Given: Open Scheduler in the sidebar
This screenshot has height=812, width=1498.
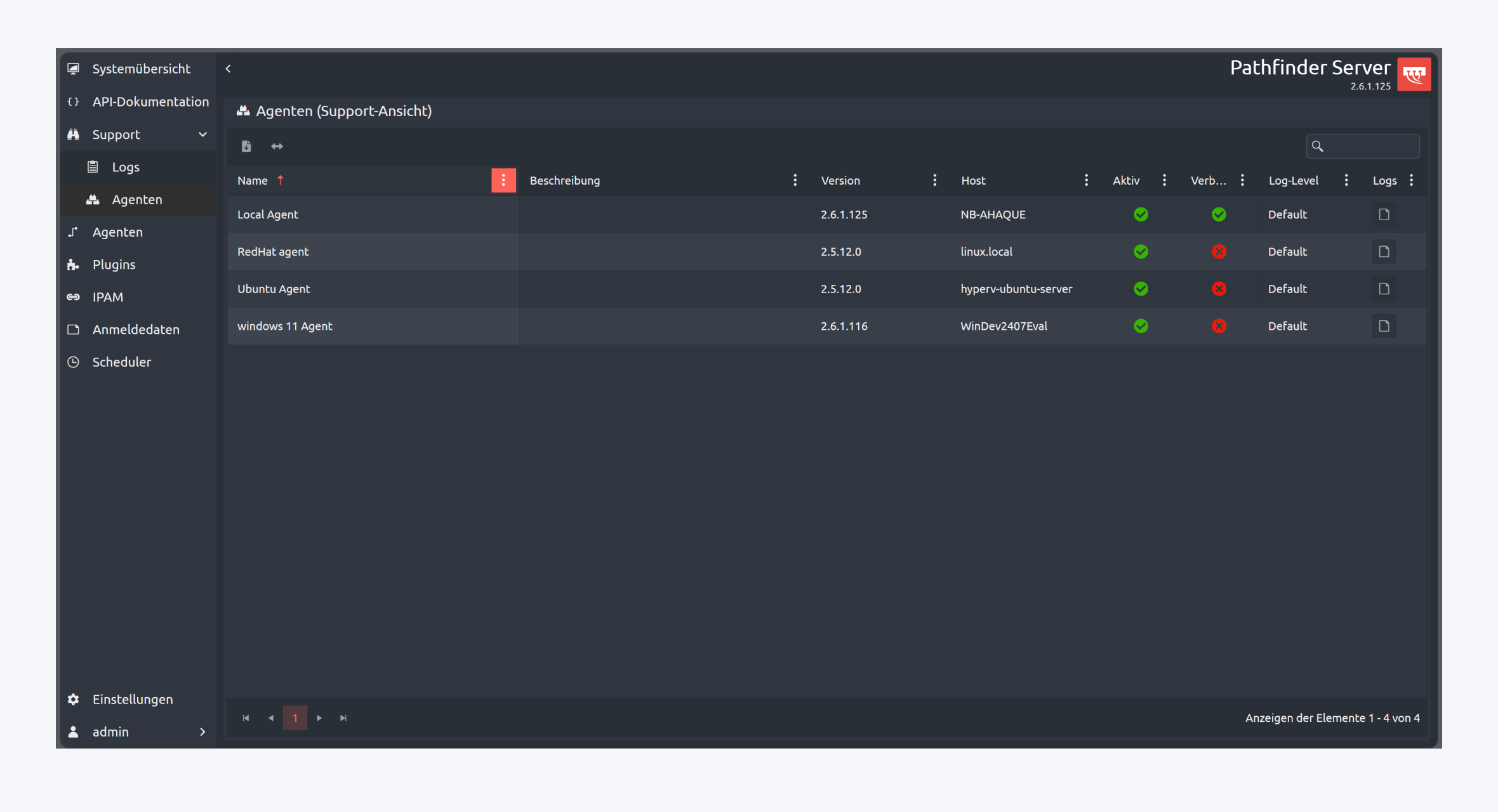Looking at the screenshot, I should pos(121,362).
